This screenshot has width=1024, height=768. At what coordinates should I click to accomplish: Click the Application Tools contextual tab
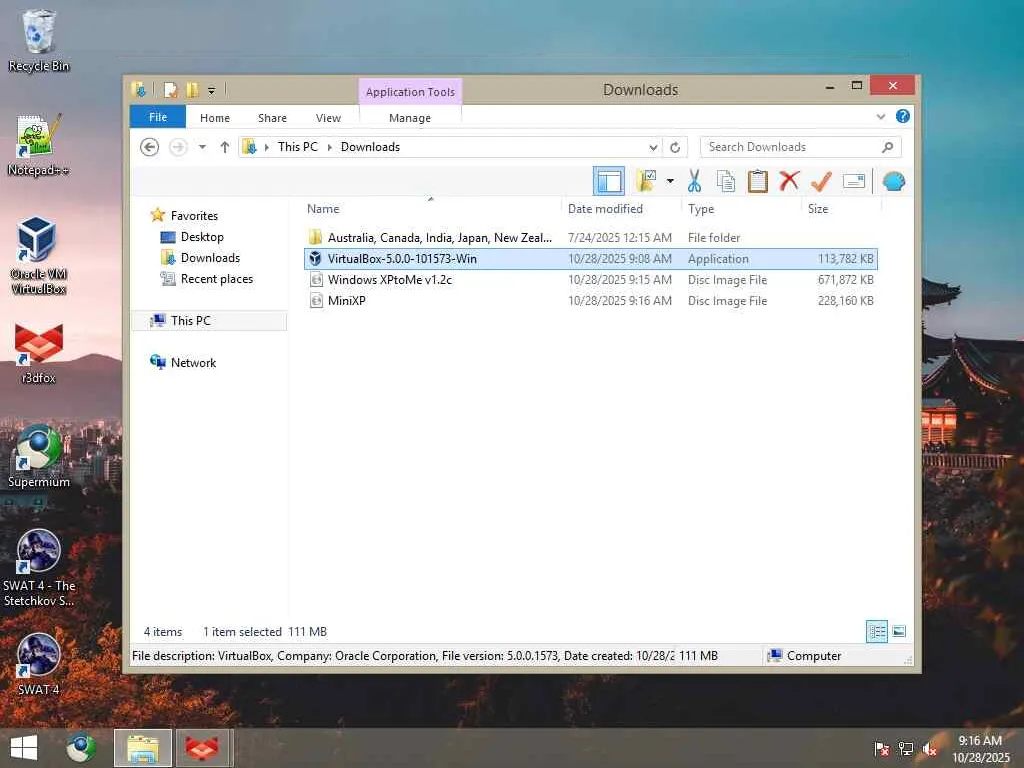(x=410, y=91)
